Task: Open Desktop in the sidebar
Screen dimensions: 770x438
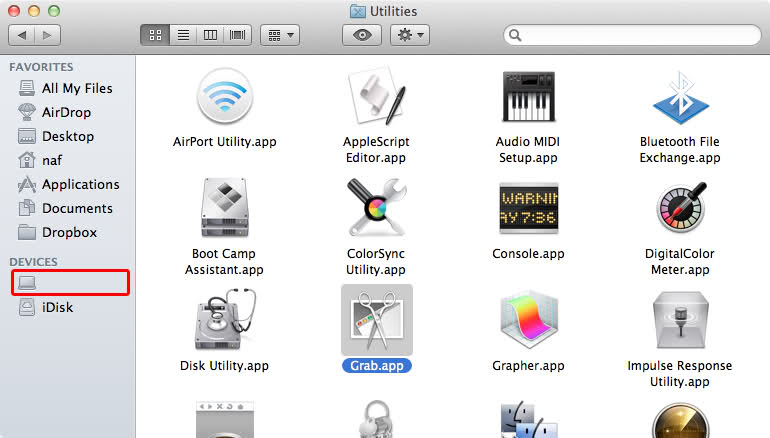Action: [56, 137]
